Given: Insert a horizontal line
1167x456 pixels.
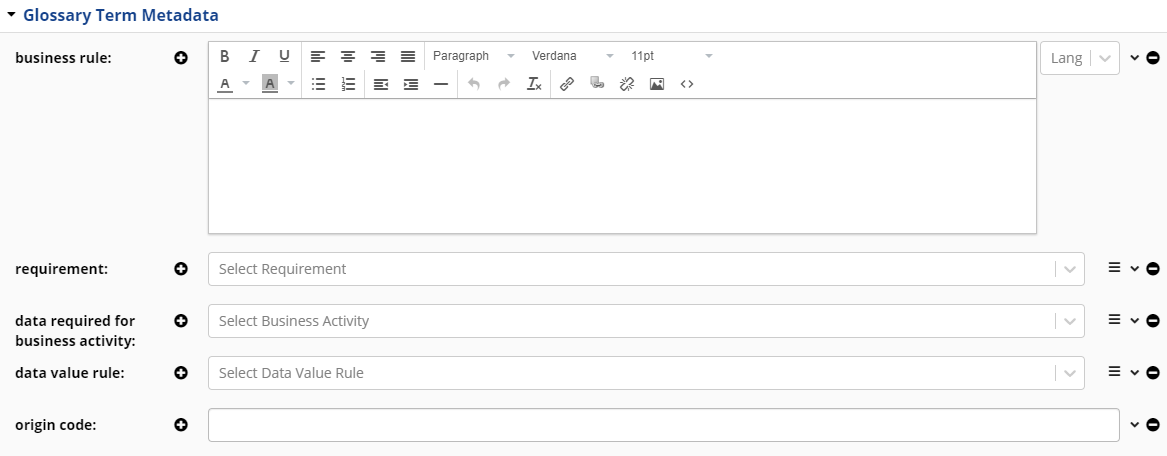Looking at the screenshot, I should (441, 84).
